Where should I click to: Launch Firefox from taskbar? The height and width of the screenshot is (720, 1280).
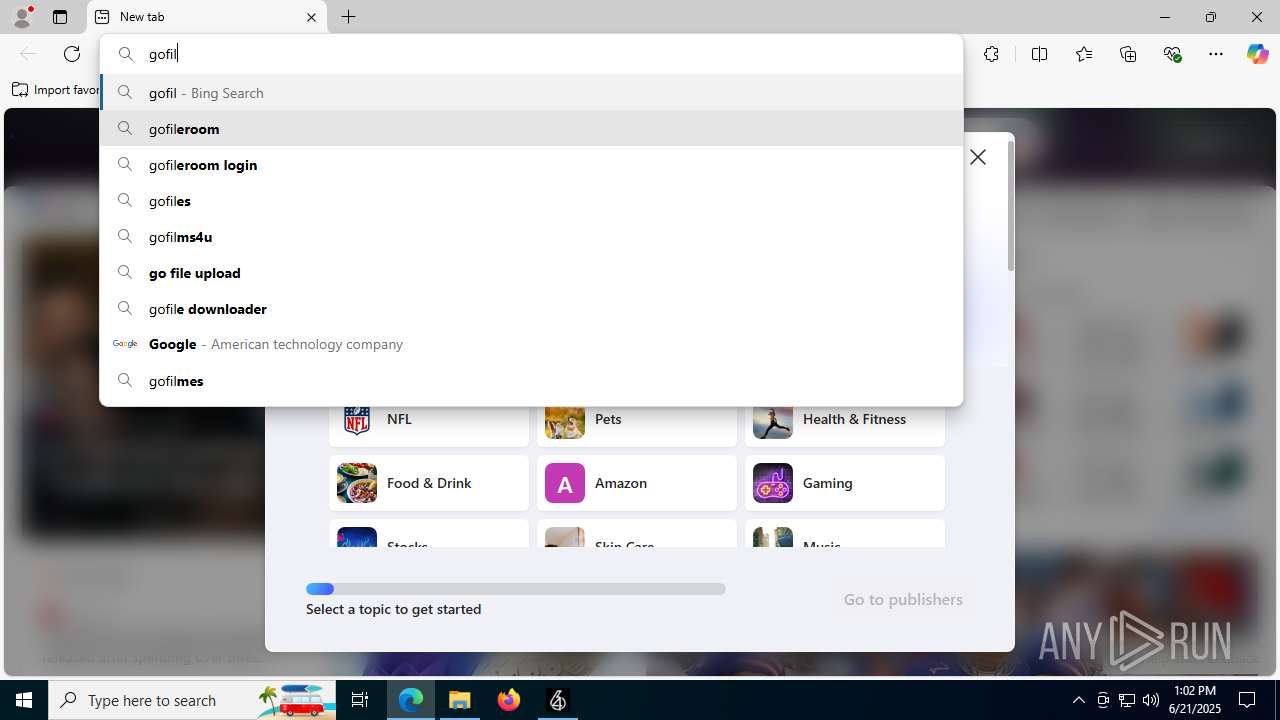(509, 700)
